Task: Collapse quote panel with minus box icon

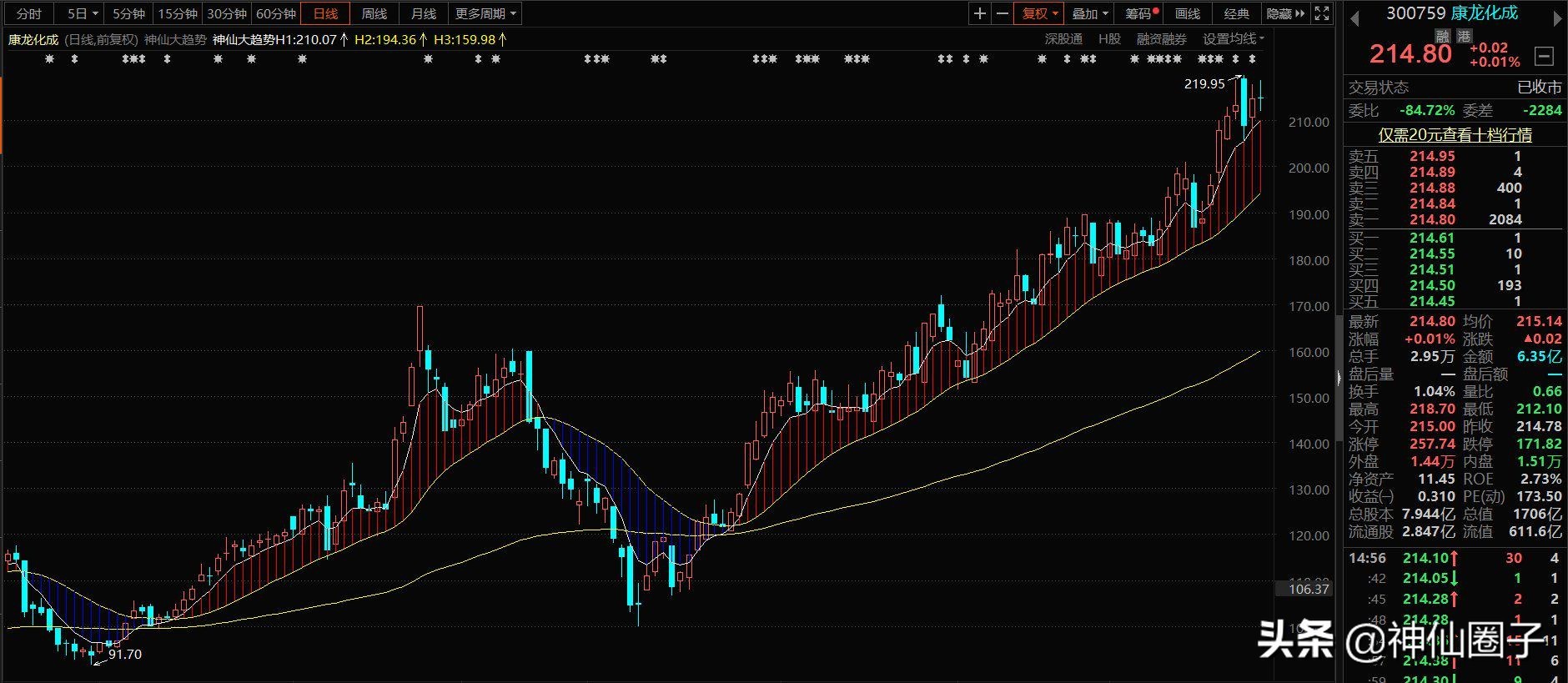Action: [x=1544, y=56]
